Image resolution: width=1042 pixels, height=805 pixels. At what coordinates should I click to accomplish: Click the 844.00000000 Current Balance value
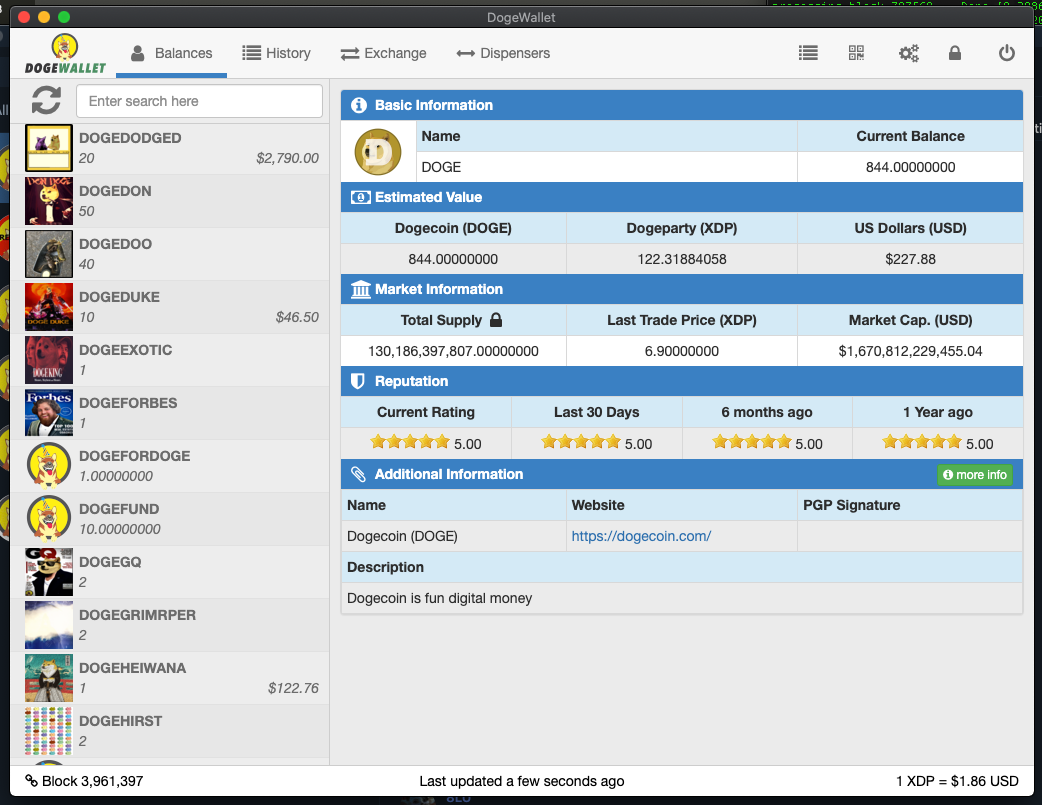click(x=910, y=167)
